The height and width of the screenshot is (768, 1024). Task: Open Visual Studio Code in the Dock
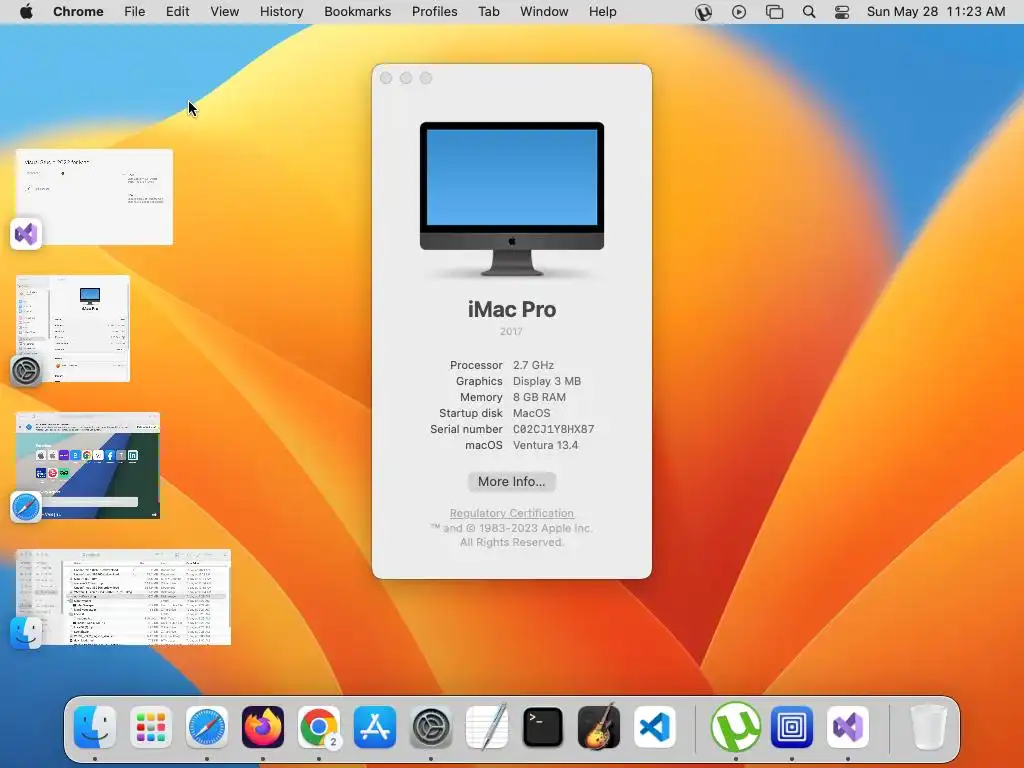click(x=654, y=727)
